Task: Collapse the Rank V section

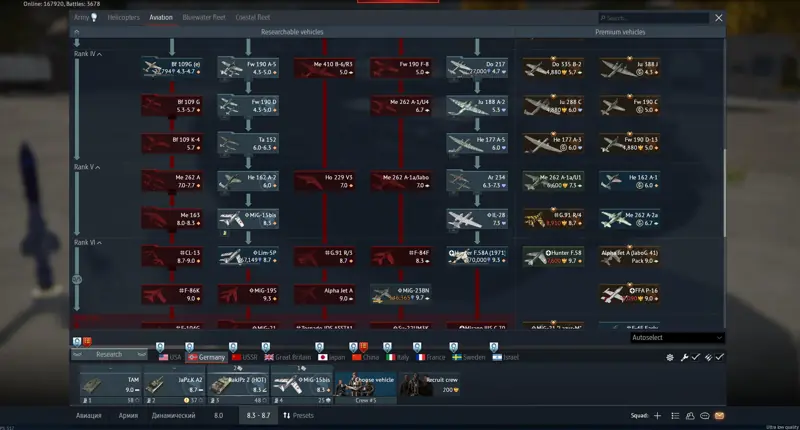Action: (x=87, y=167)
